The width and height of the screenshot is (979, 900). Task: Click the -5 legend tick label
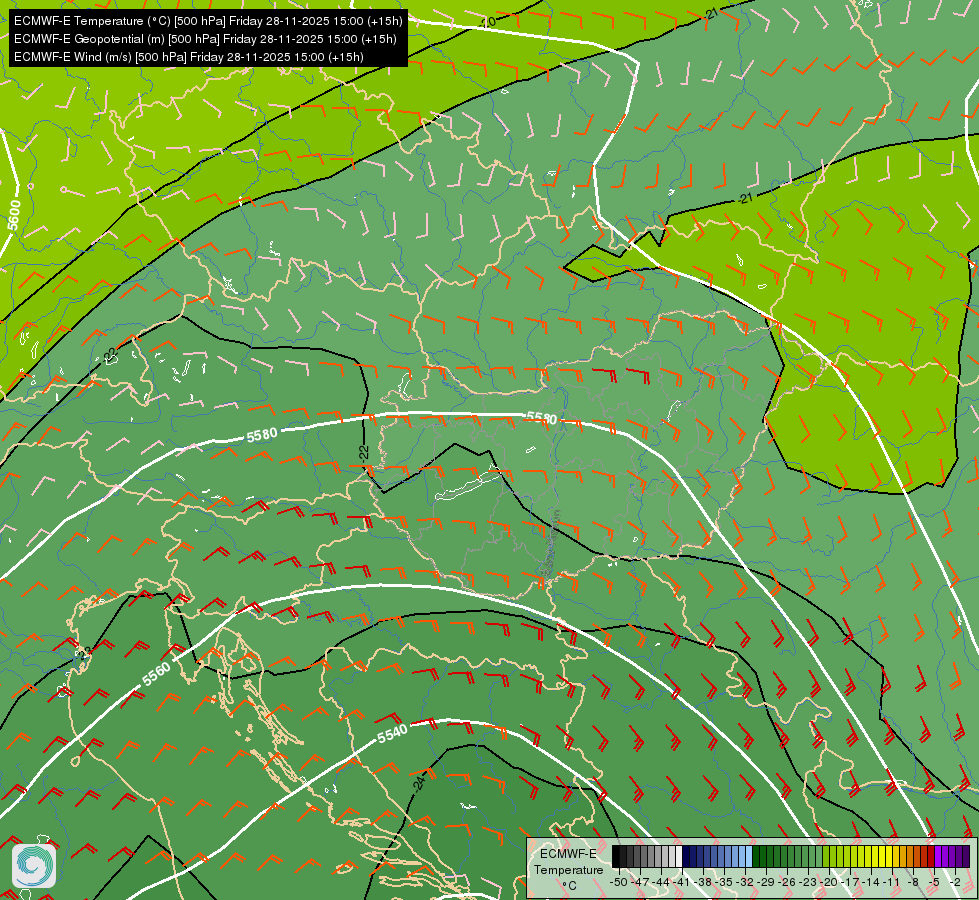pyautogui.click(x=933, y=882)
